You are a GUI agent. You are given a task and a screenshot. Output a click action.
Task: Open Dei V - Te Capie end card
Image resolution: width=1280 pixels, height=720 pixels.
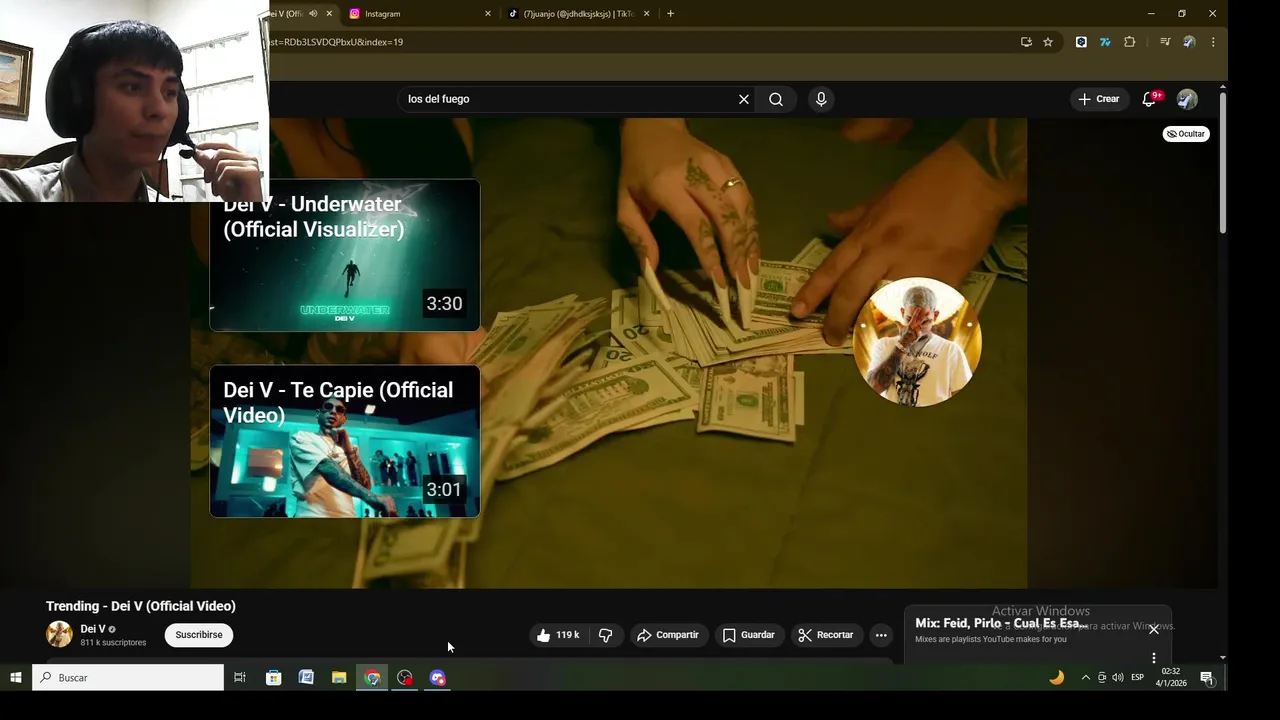click(345, 441)
